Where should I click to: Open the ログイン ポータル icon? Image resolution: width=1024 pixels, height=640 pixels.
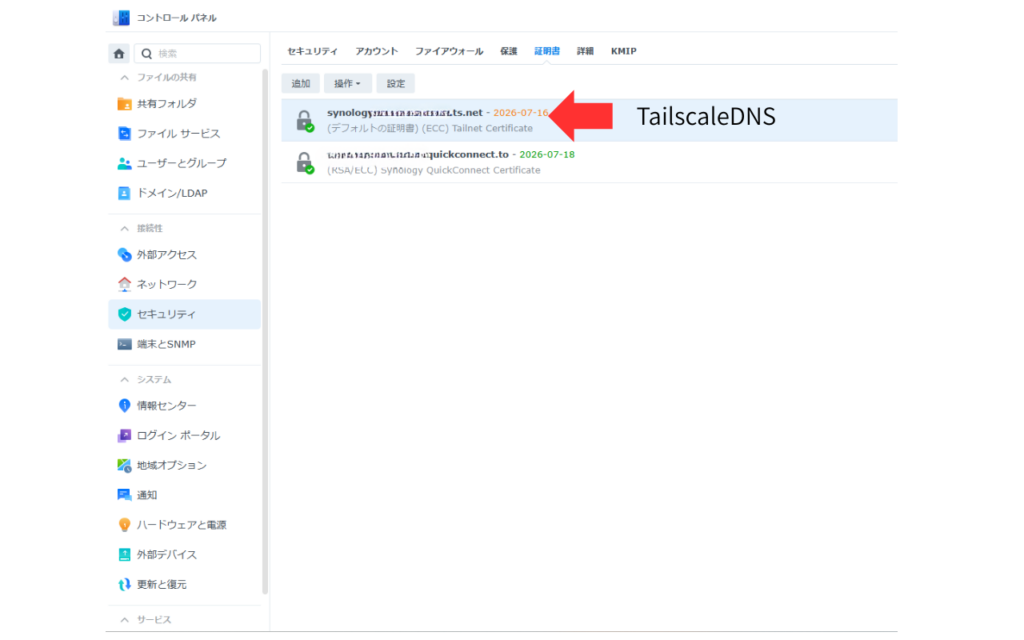[x=124, y=436]
